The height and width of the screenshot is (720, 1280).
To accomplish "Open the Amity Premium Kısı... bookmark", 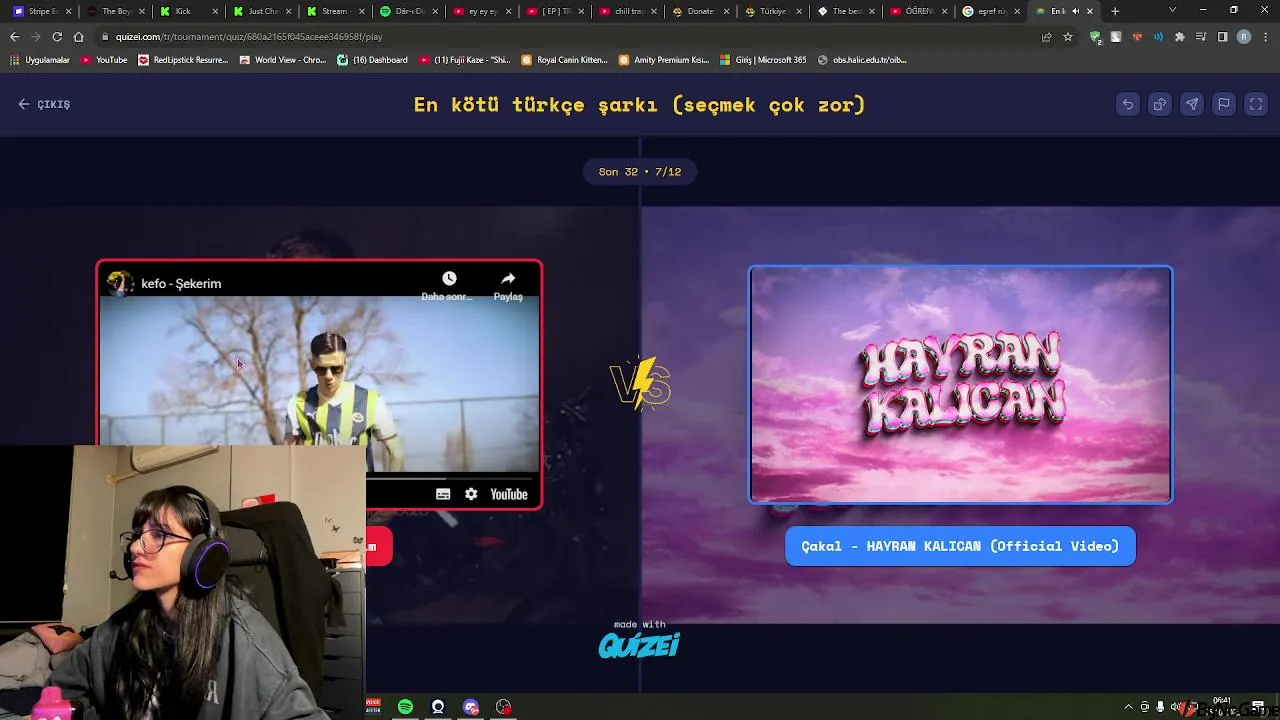I will [664, 60].
